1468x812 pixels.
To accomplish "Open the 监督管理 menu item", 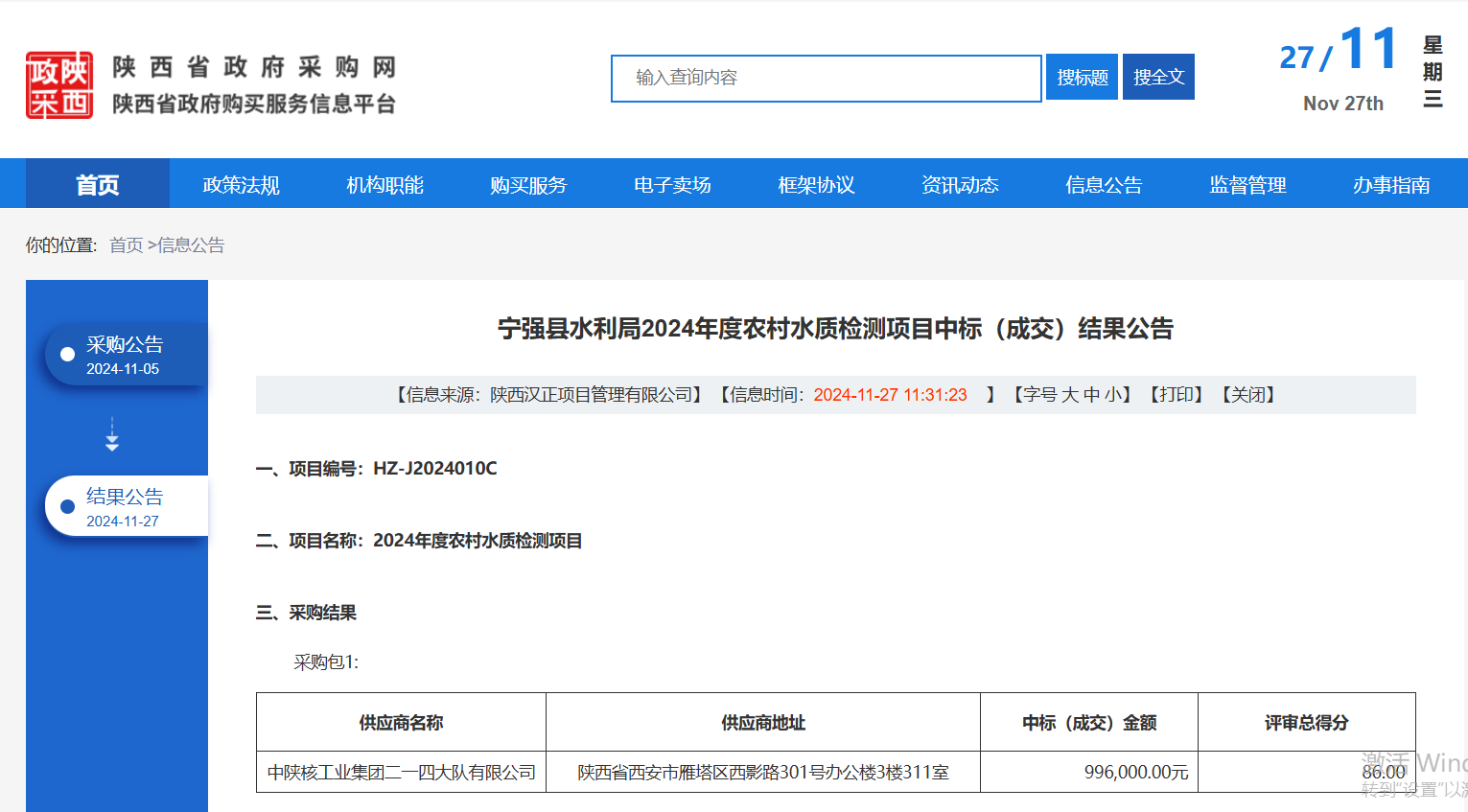I will point(1247,185).
